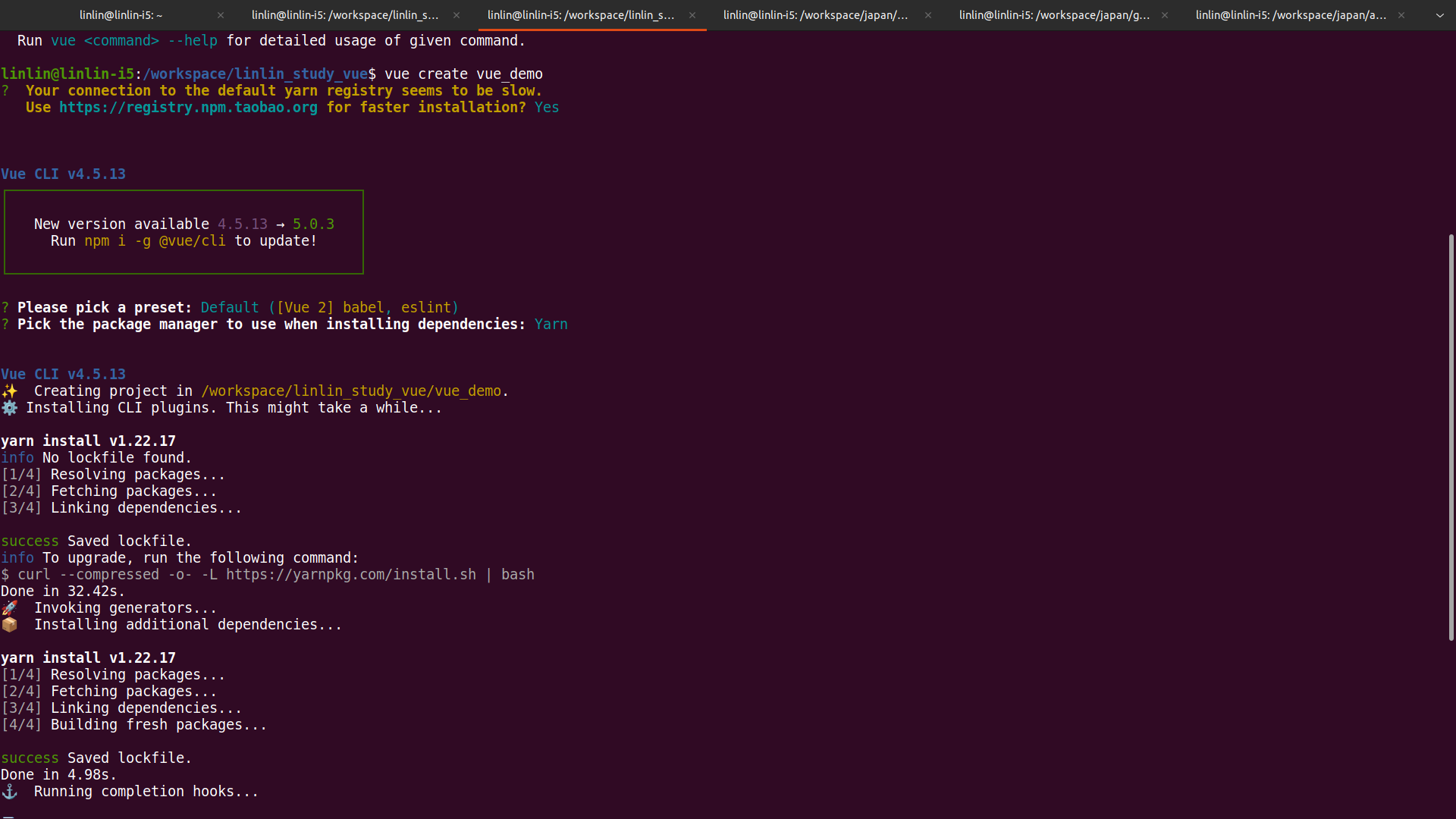Switch to the linlin@linlin-i5: ~ tab
This screenshot has width=1456, height=819.
click(121, 15)
